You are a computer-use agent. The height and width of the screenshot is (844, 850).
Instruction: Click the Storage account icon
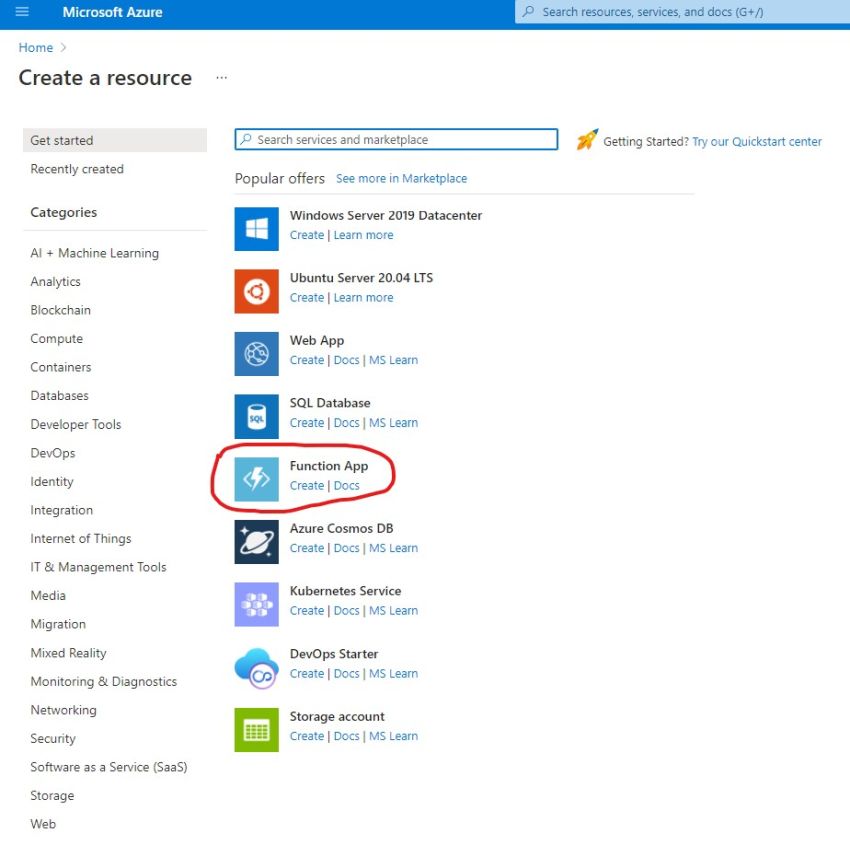255,729
